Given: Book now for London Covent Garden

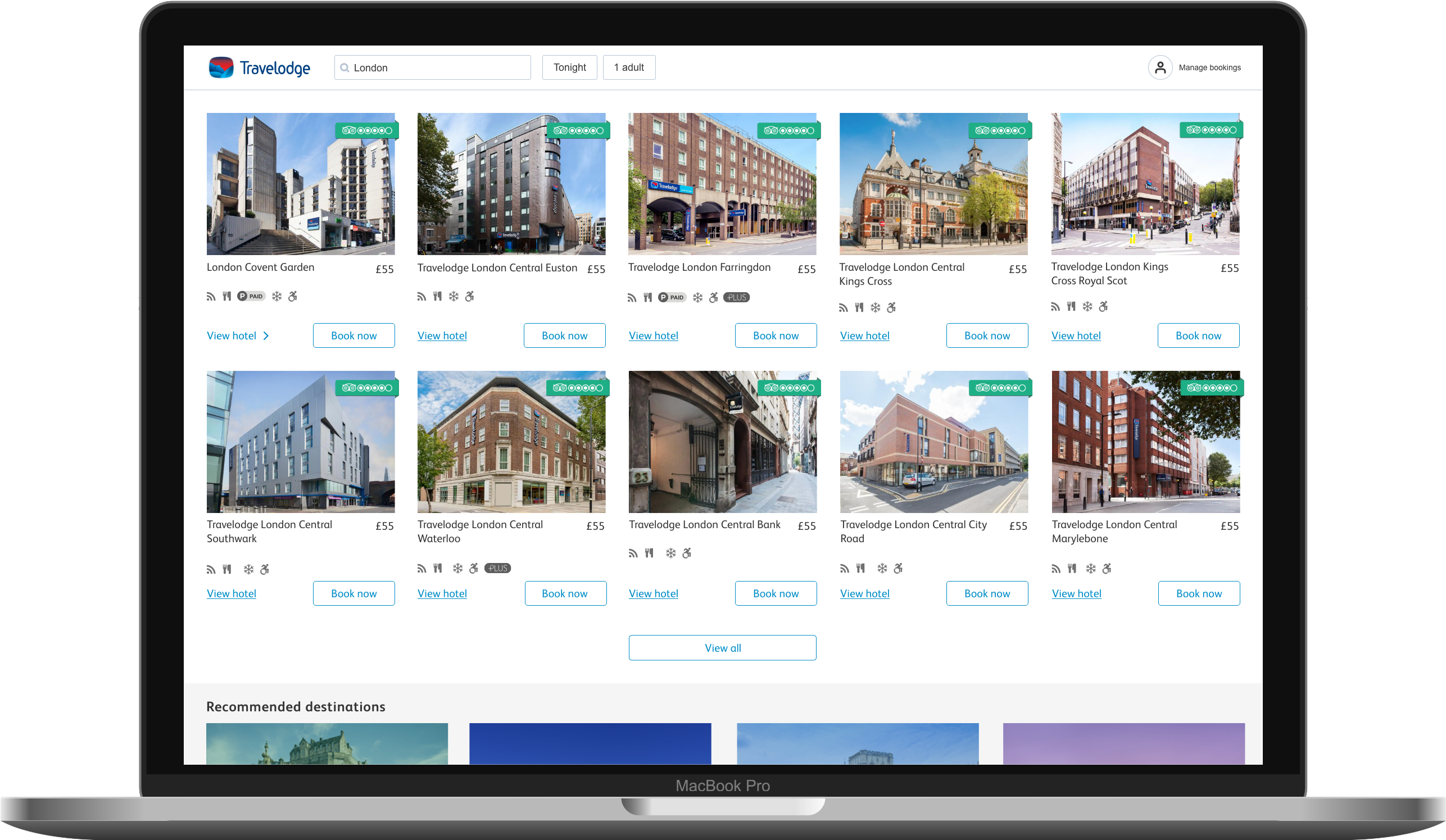Looking at the screenshot, I should 354,335.
